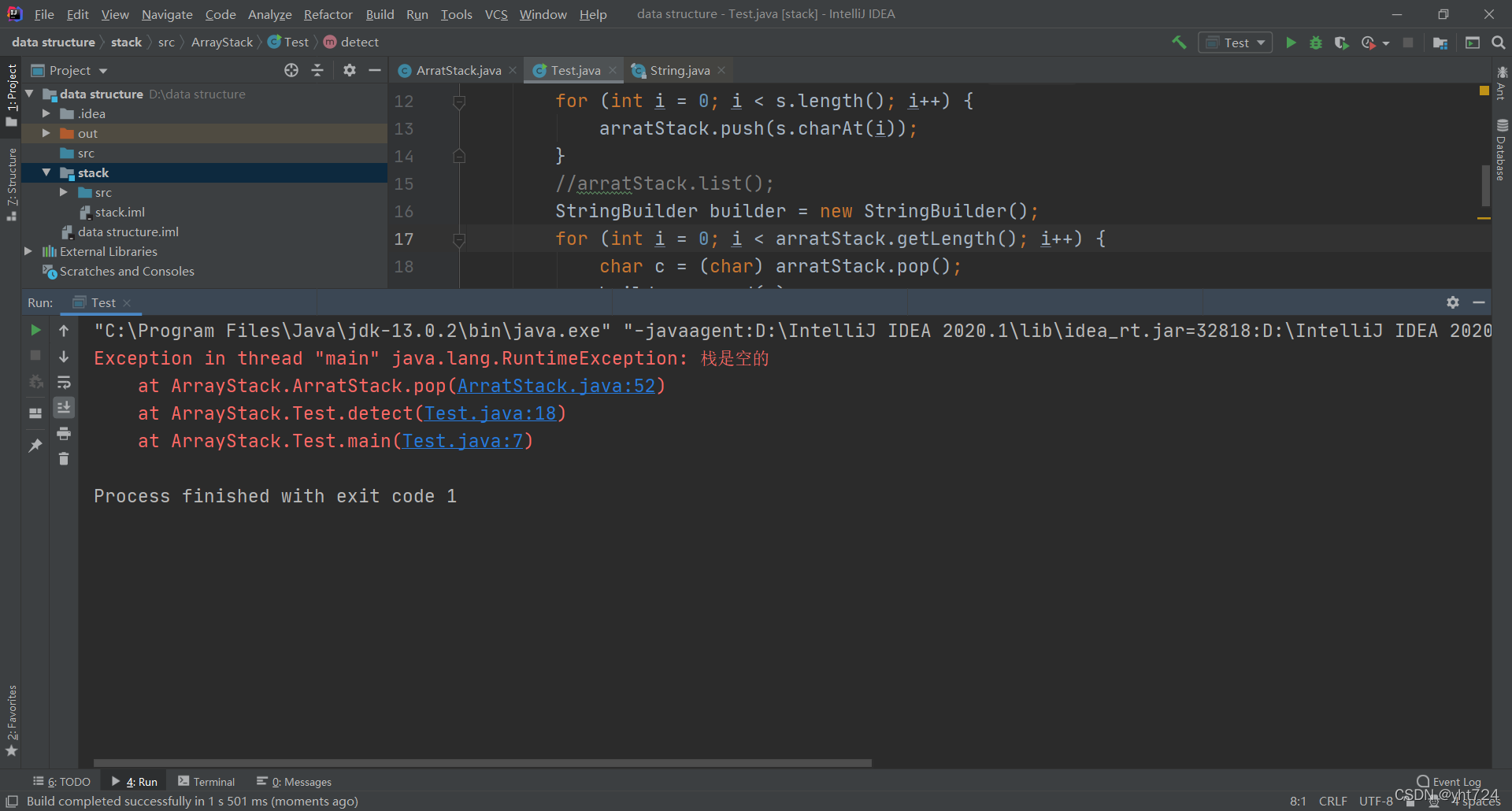The width and height of the screenshot is (1512, 811).
Task: Click the CRLF line separator selector
Action: (x=1332, y=801)
